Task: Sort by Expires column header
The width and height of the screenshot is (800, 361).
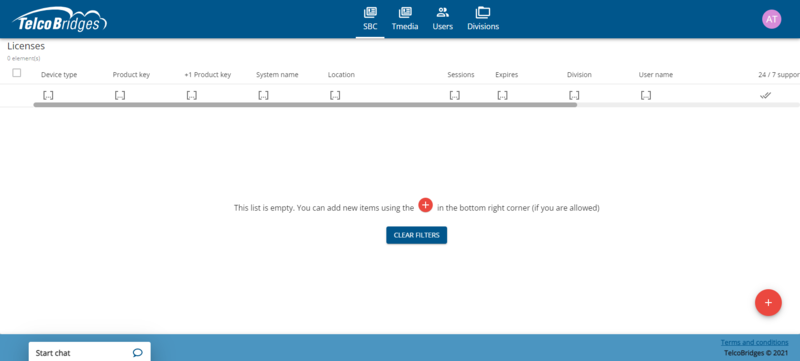Action: click(507, 74)
